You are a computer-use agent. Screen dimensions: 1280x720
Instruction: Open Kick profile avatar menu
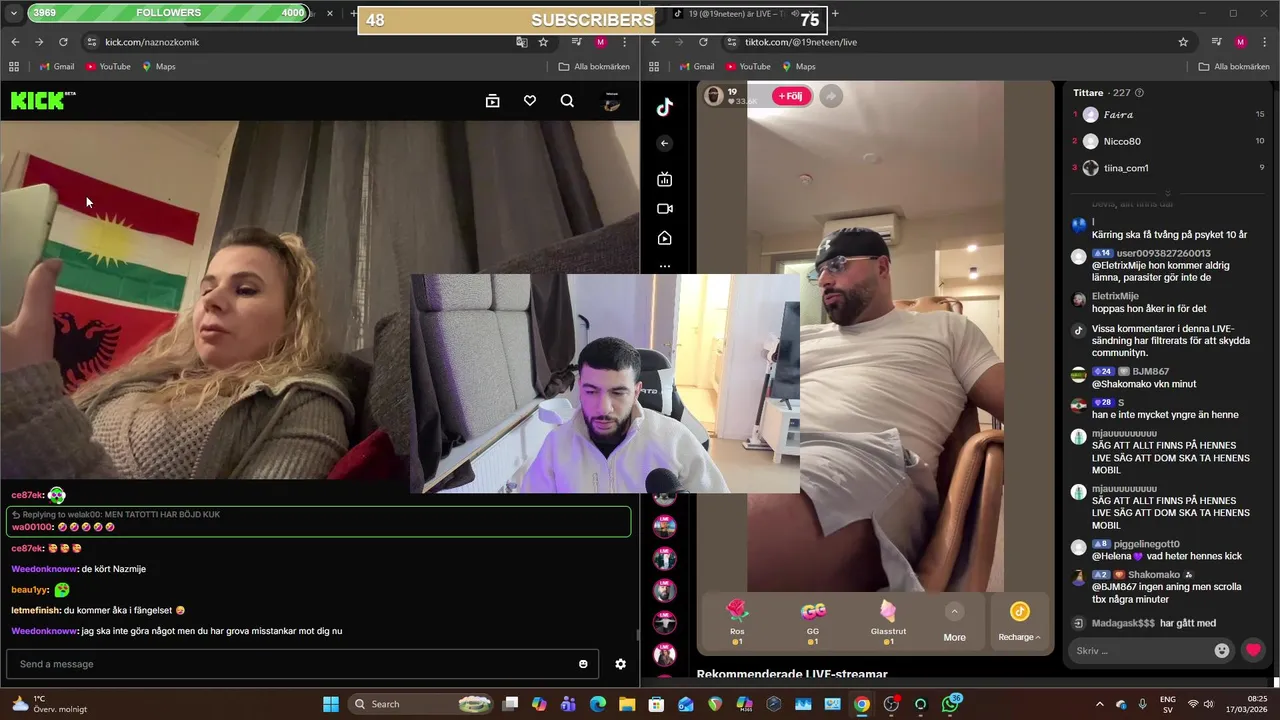(x=612, y=101)
